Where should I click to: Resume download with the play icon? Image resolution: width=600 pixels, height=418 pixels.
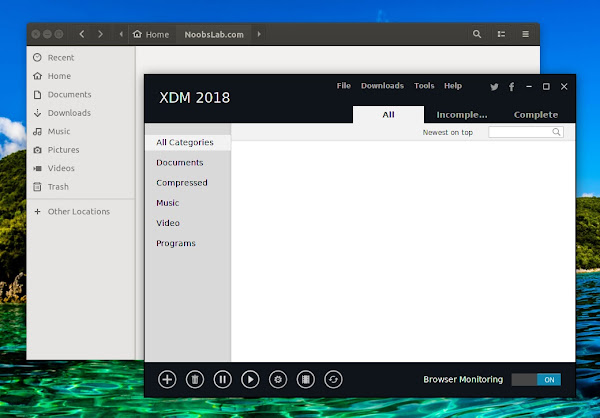pyautogui.click(x=250, y=379)
